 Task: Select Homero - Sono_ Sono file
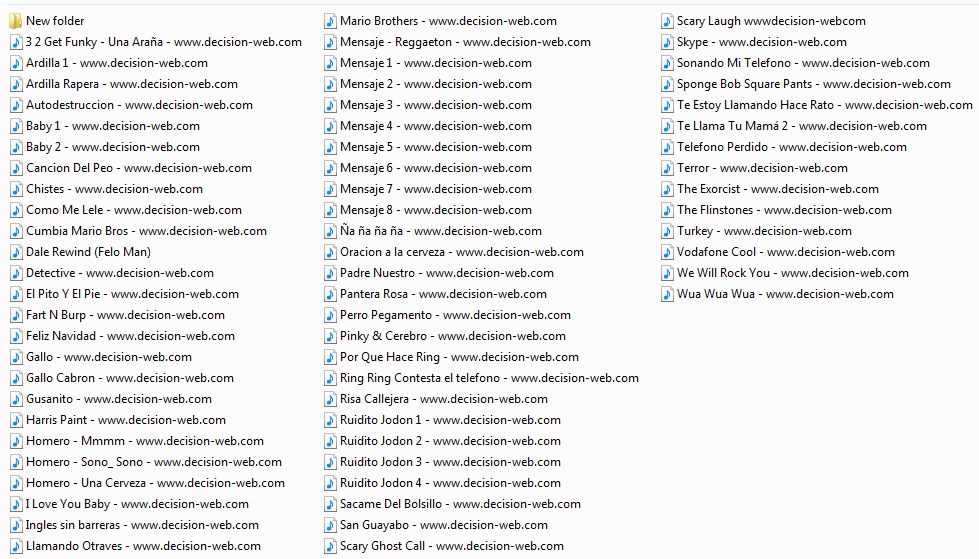[x=154, y=462]
